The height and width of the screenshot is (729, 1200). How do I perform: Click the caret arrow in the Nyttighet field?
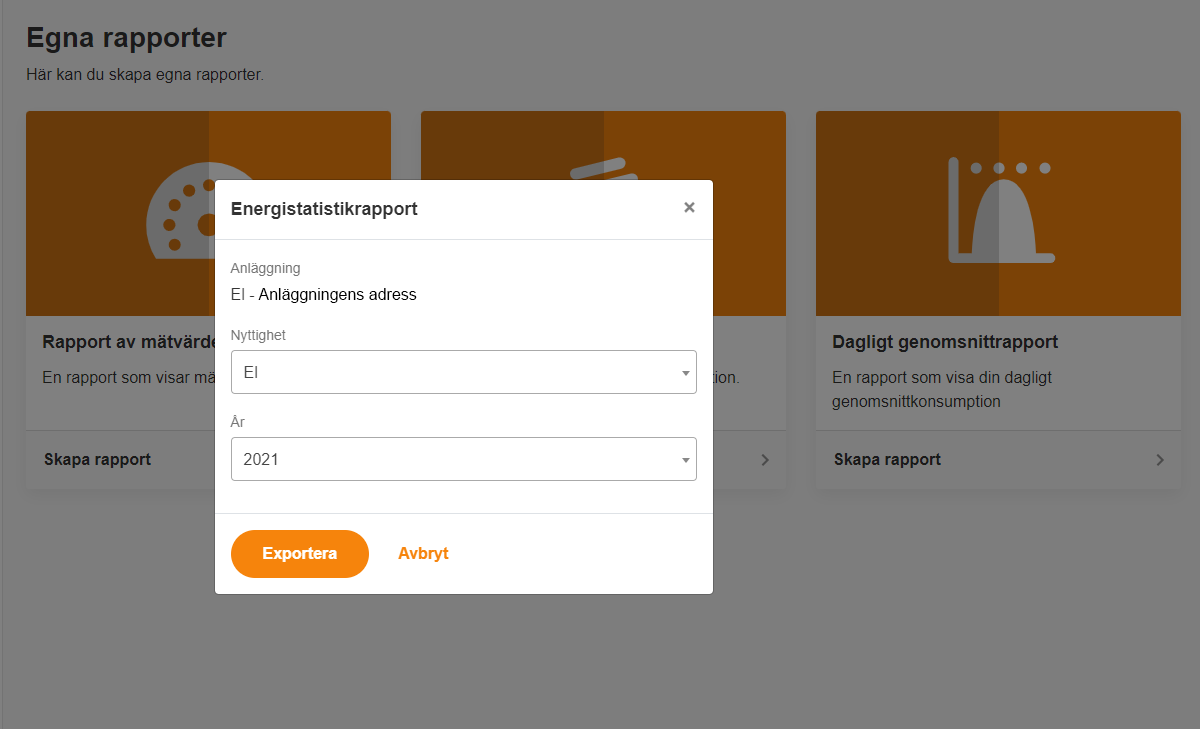(x=686, y=373)
